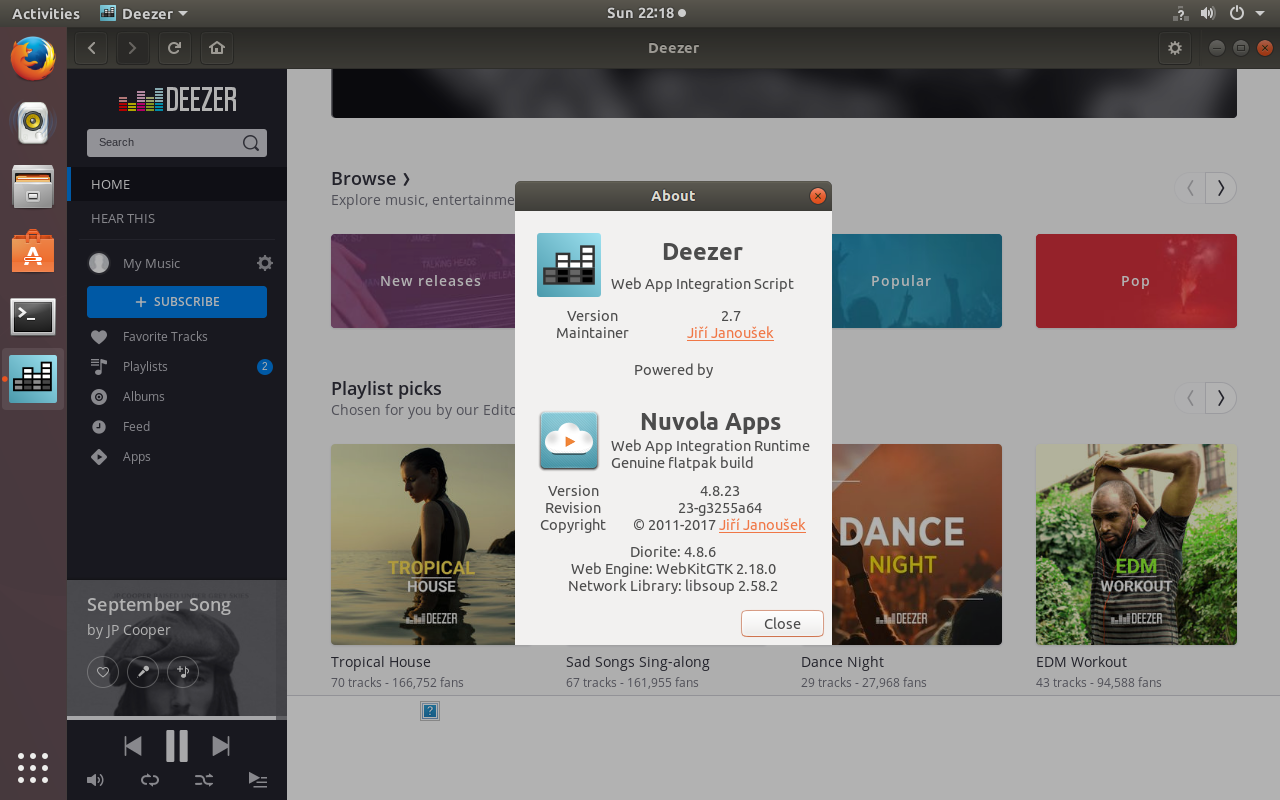Open Playlists in the sidebar

145,367
